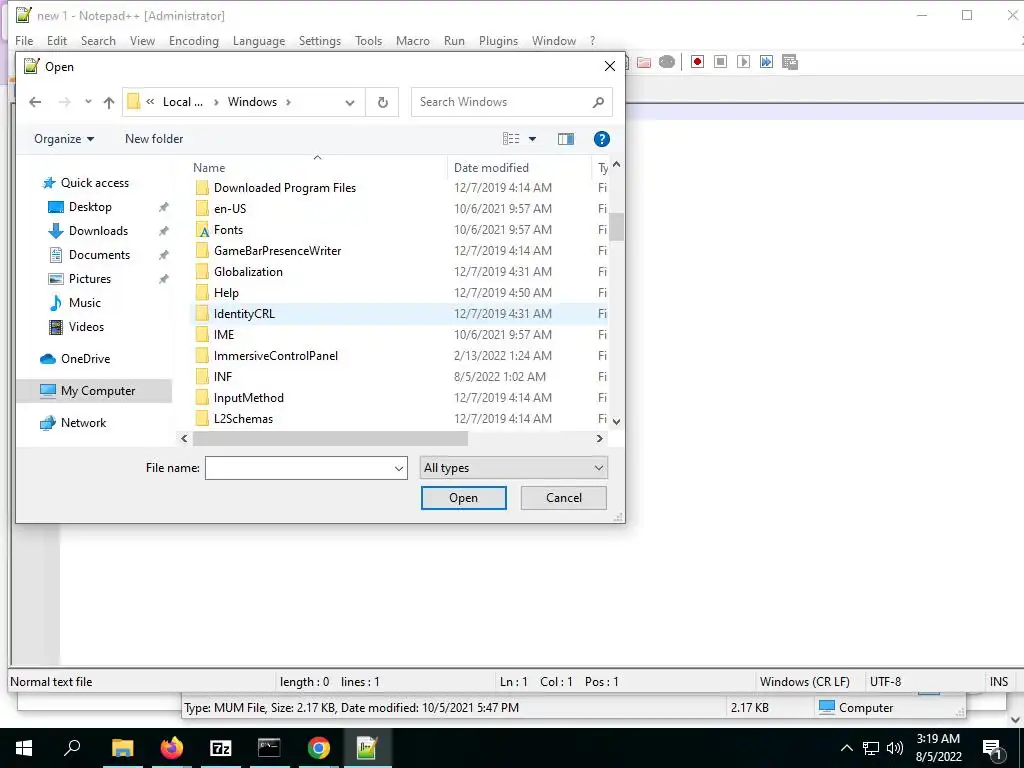
Task: Open the All types filter dropdown
Action: 513,468
